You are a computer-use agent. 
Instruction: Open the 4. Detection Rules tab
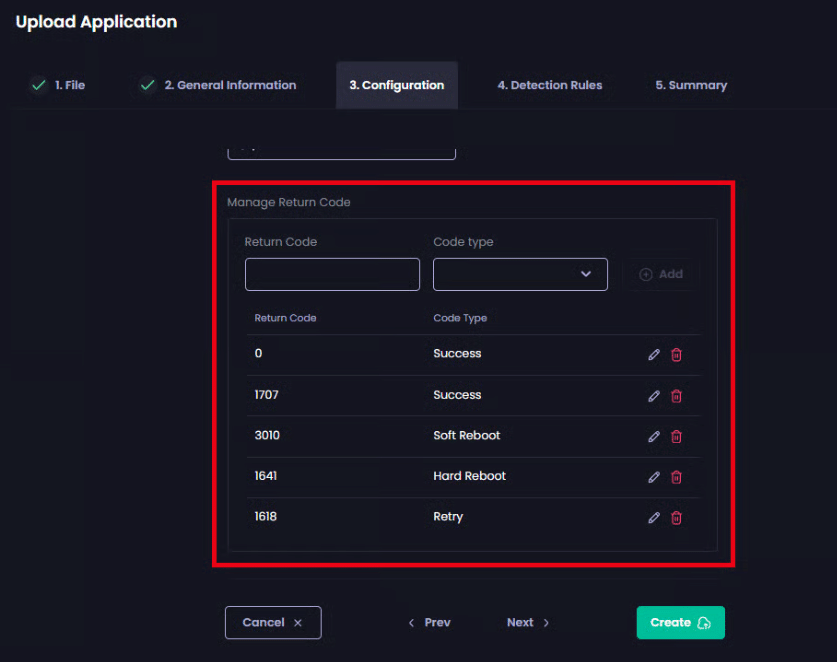point(549,85)
